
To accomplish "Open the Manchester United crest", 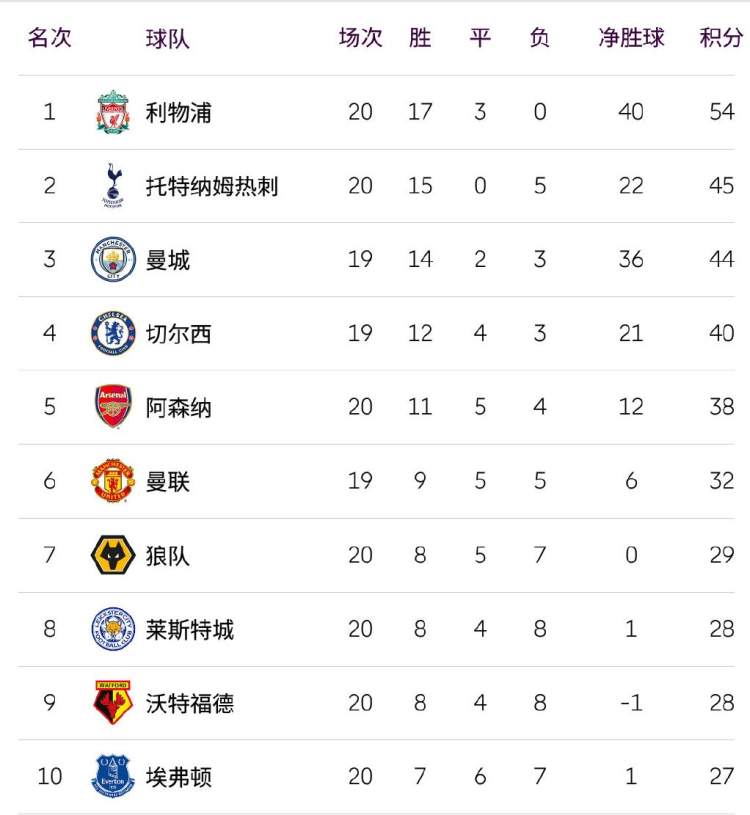I will [x=113, y=481].
